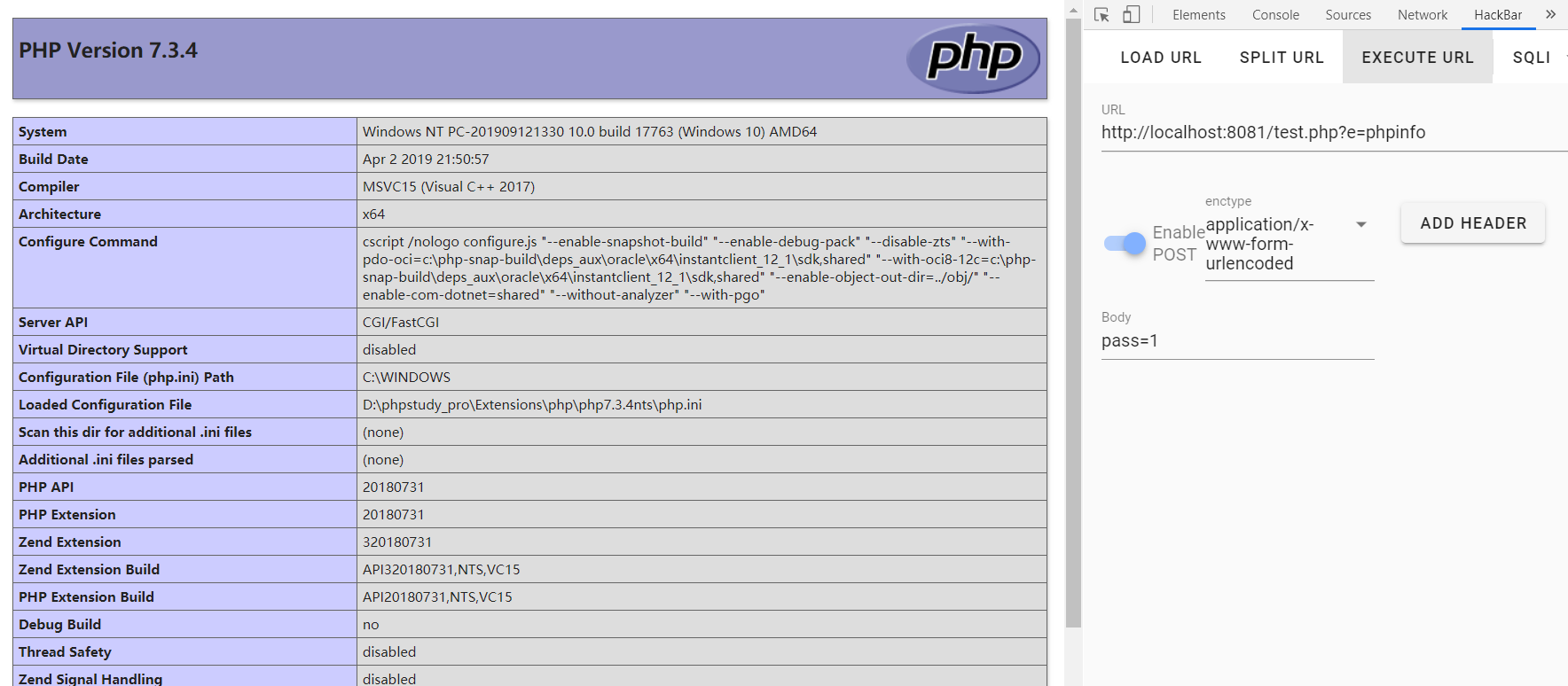1568x686 pixels.
Task: Click the 'Debug Build' label
Action: coord(59,625)
